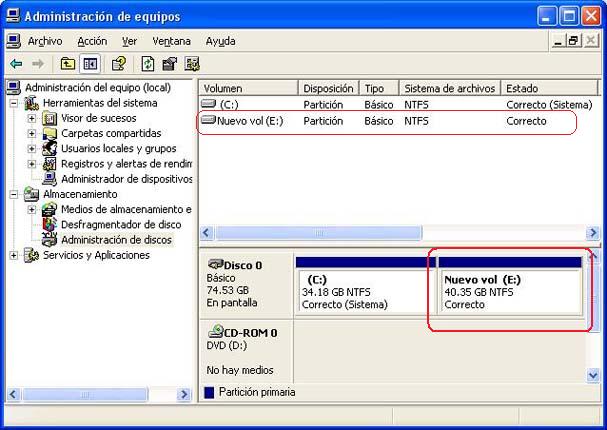Click the Usuarios locales y grupos icon
The height and width of the screenshot is (430, 607).
pos(50,148)
